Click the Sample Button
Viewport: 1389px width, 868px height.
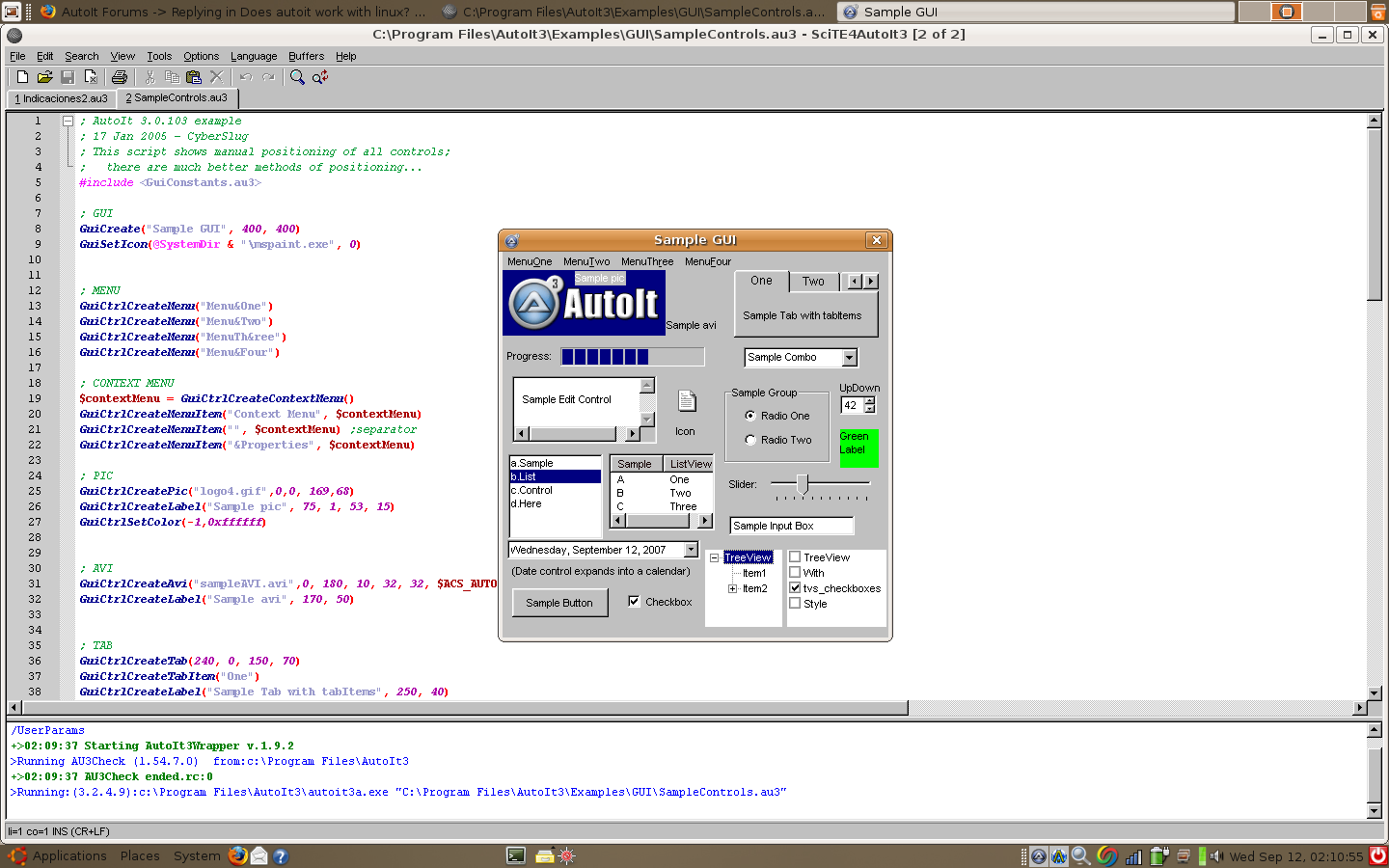[x=559, y=603]
